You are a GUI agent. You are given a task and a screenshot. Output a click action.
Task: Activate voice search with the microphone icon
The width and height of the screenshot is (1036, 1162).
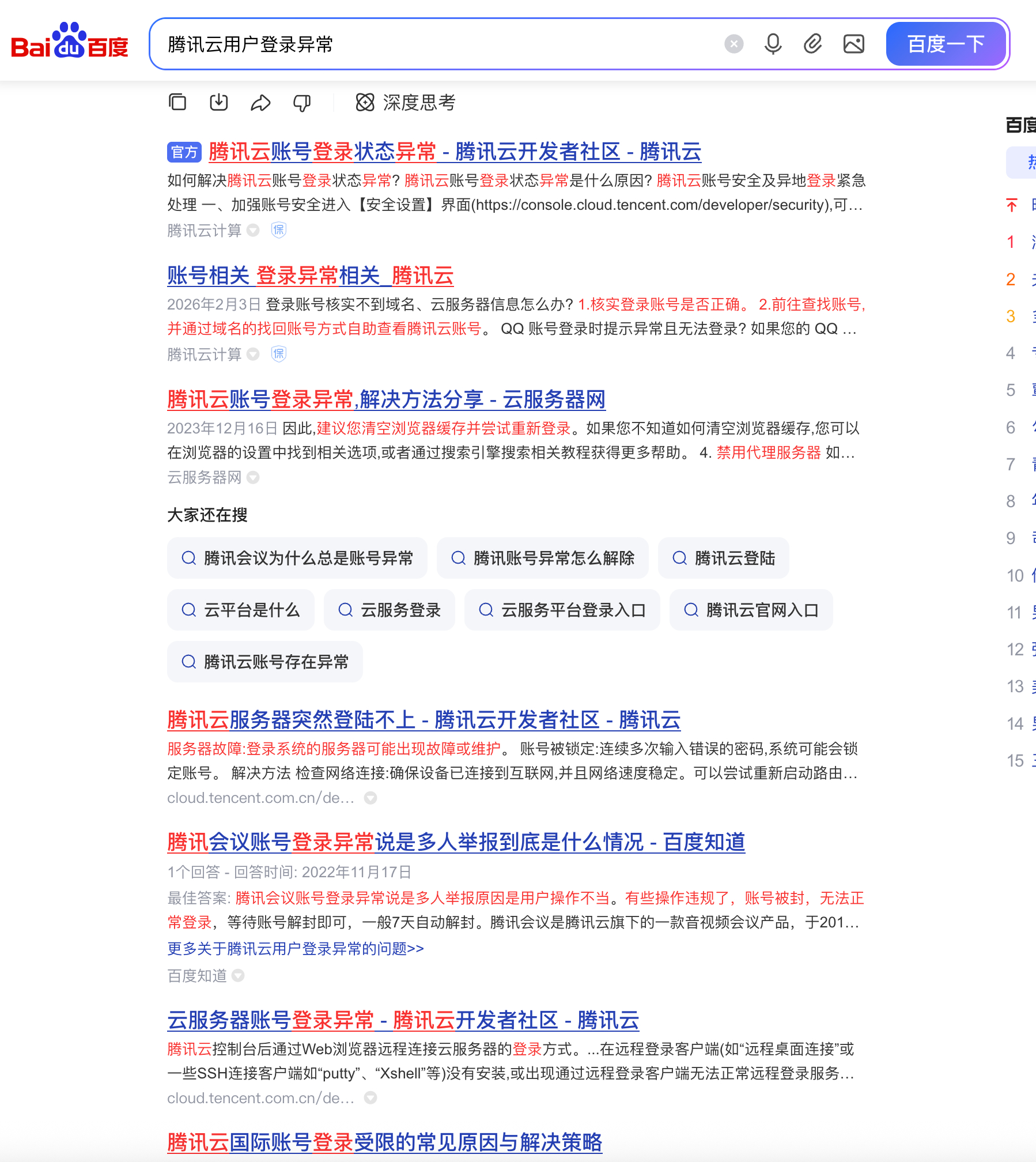coord(774,43)
